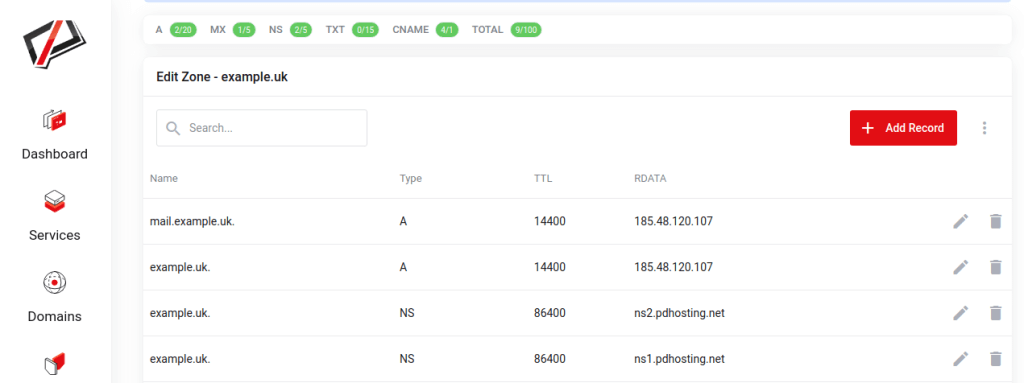Click the MX records 1/5 badge

pyautogui.click(x=244, y=30)
